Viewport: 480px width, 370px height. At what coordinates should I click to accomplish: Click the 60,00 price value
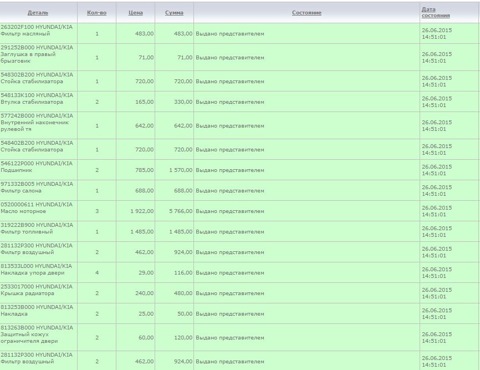pyautogui.click(x=146, y=338)
